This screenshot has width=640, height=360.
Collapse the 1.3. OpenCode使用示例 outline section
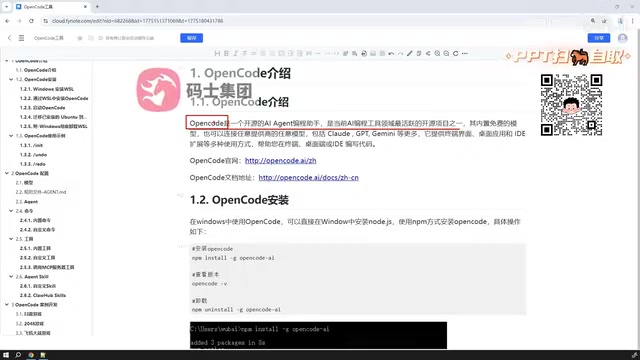11,136
